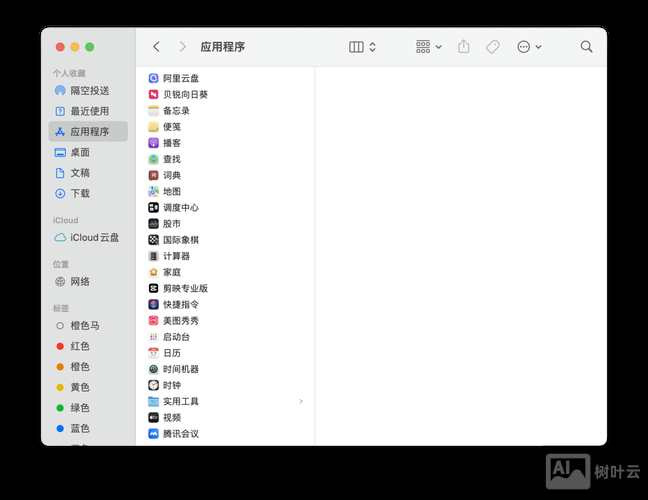Click the tag icon in toolbar
Viewport: 648px width, 500px height.
pyautogui.click(x=492, y=47)
